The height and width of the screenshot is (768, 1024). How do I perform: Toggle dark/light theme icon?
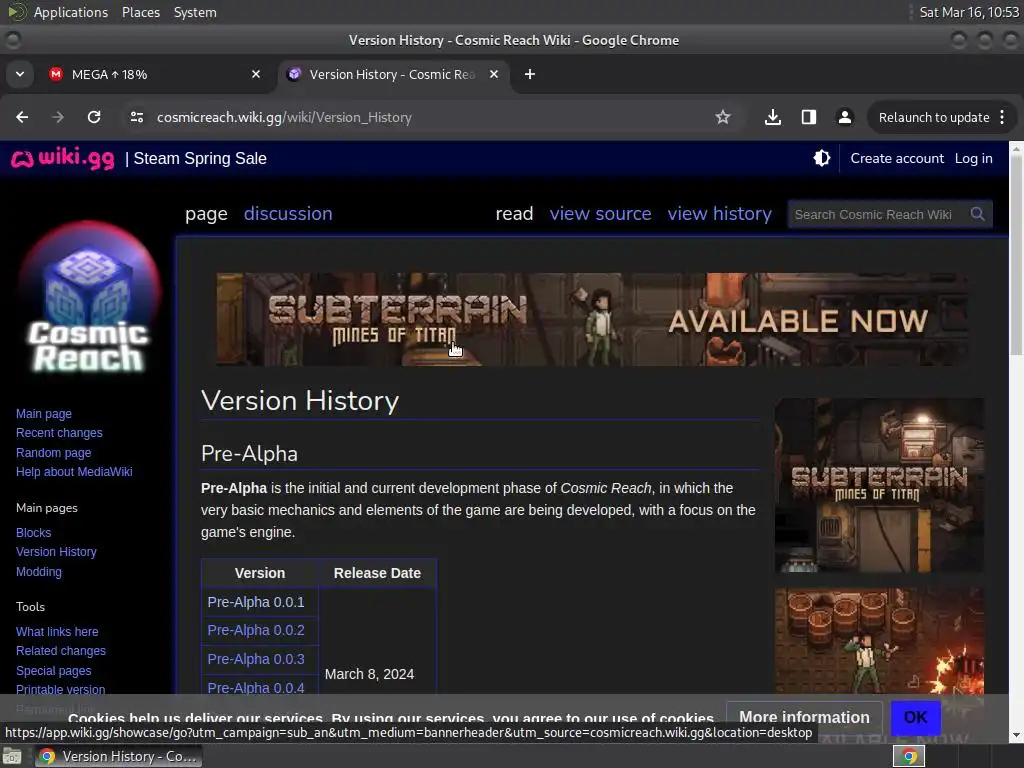(822, 158)
